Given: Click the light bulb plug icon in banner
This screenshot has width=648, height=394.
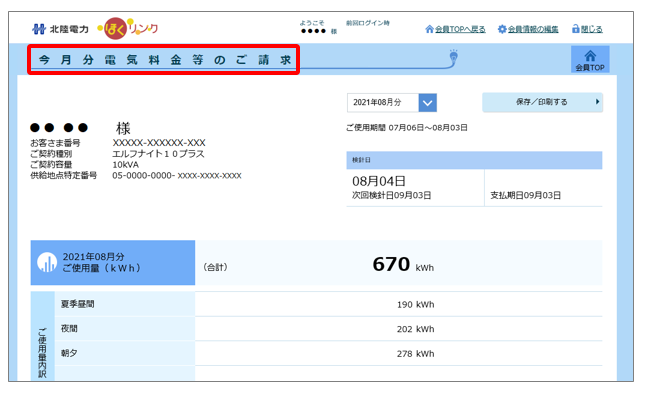Looking at the screenshot, I should 453,57.
